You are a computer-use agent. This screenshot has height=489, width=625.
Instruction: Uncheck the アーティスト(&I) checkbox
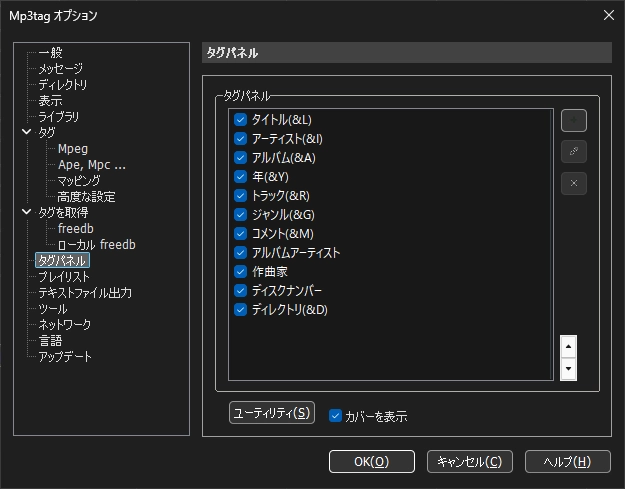point(240,138)
